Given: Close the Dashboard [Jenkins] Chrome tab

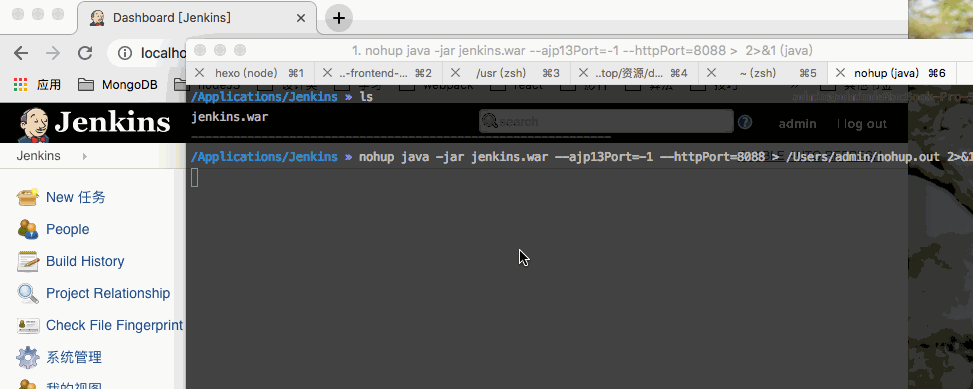Looking at the screenshot, I should click(301, 18).
